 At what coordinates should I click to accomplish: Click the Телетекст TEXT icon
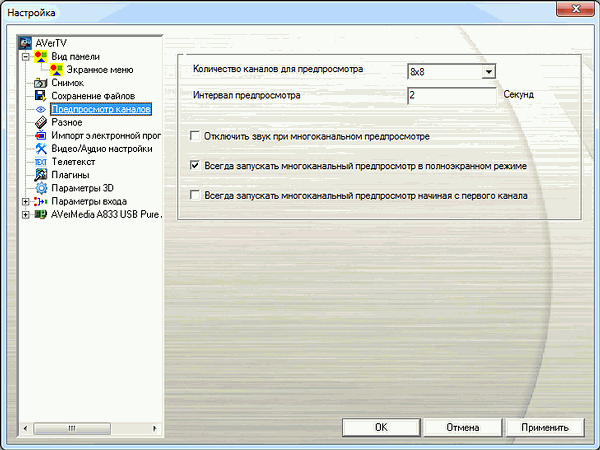41,162
